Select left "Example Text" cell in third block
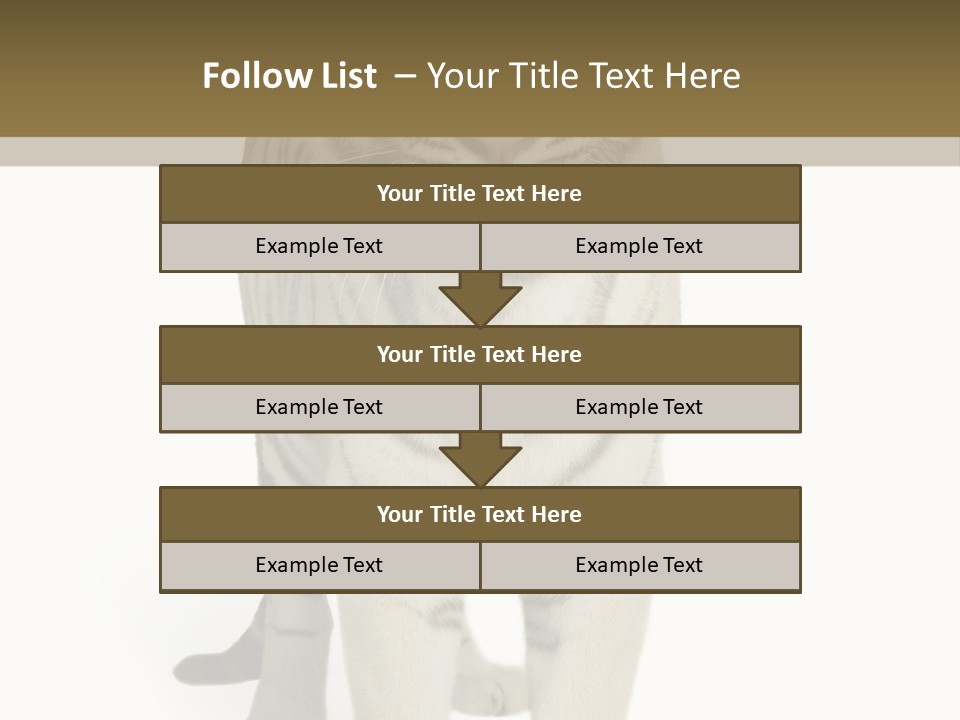This screenshot has width=960, height=720. (x=320, y=566)
